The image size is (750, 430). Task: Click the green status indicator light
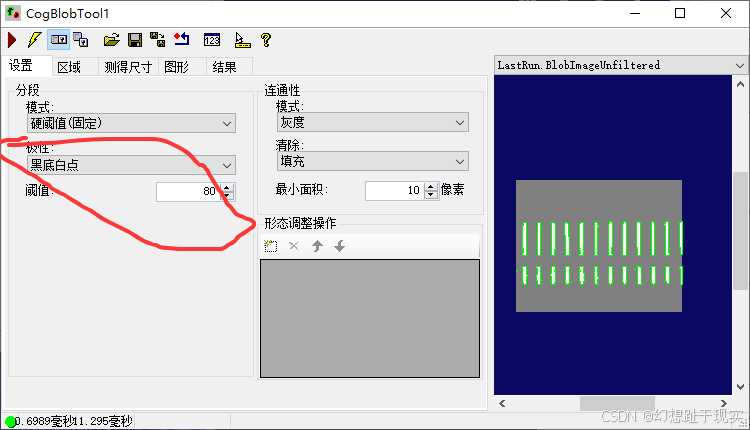pos(10,422)
